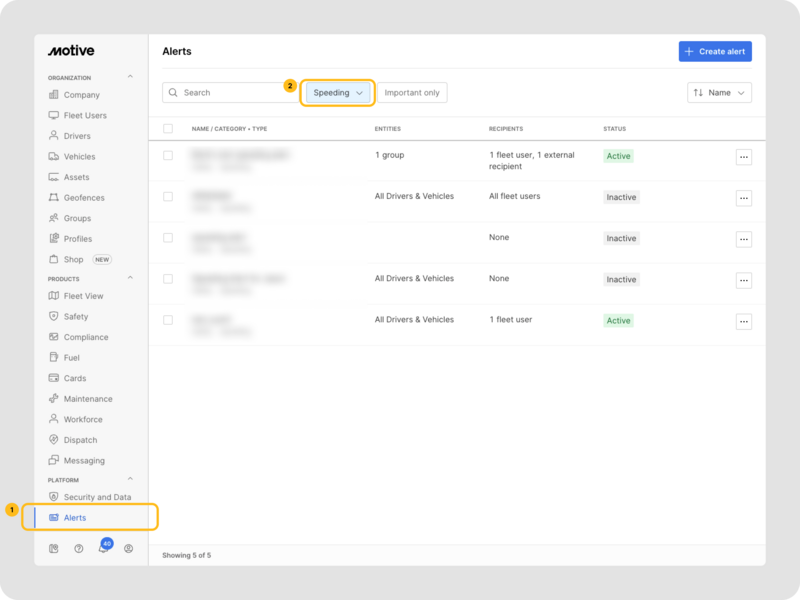The image size is (800, 600).
Task: Click the Fuel pump icon in sidebar
Action: [54, 357]
